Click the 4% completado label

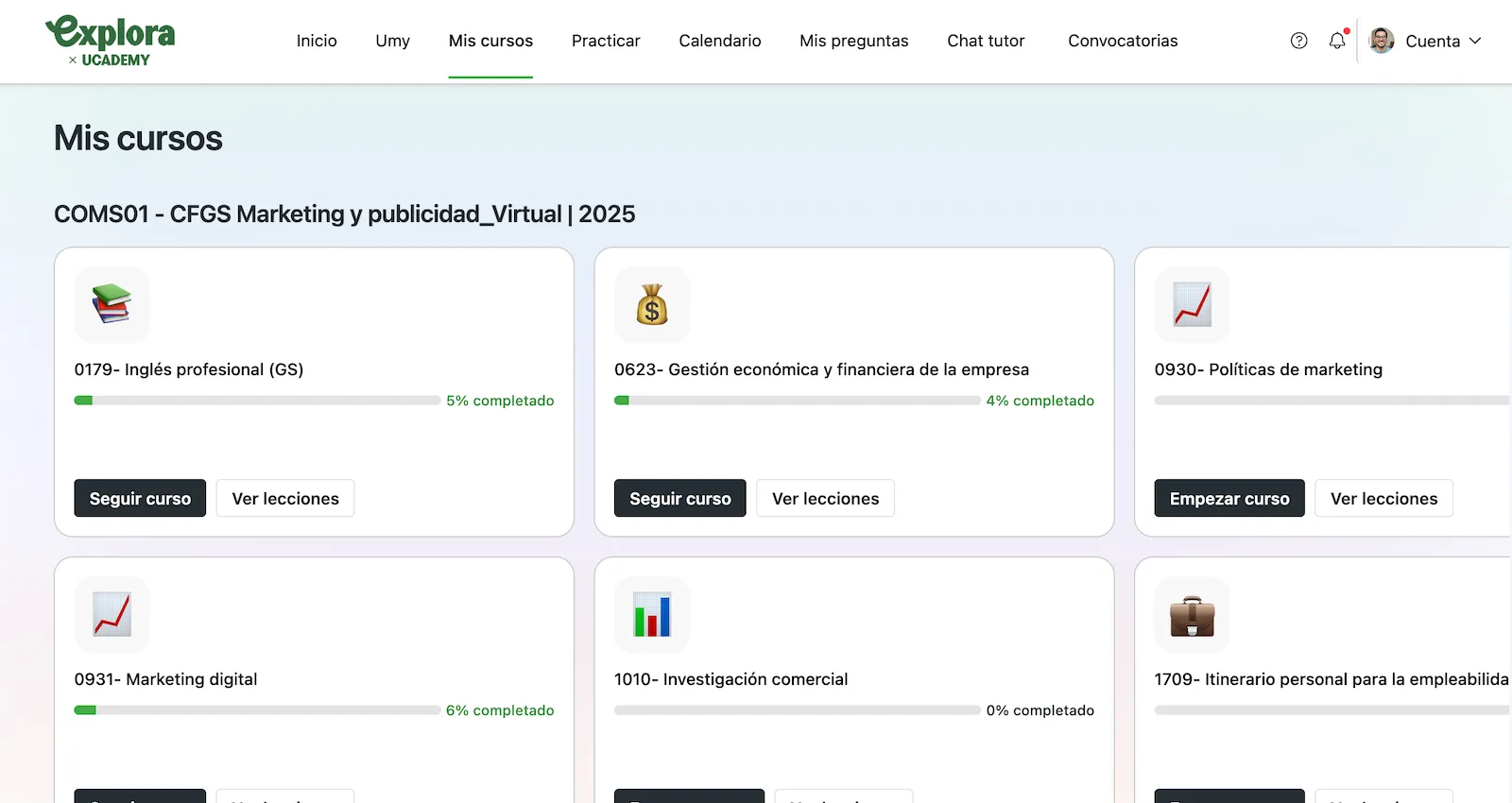[x=1040, y=401]
